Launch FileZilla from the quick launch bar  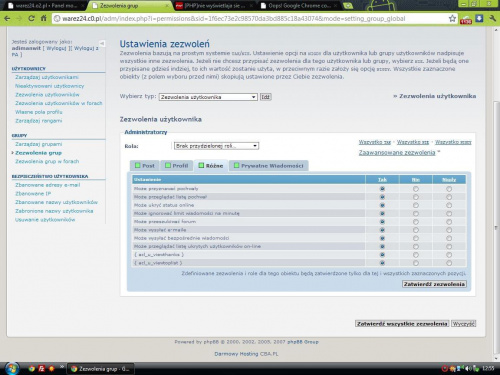coord(42,369)
